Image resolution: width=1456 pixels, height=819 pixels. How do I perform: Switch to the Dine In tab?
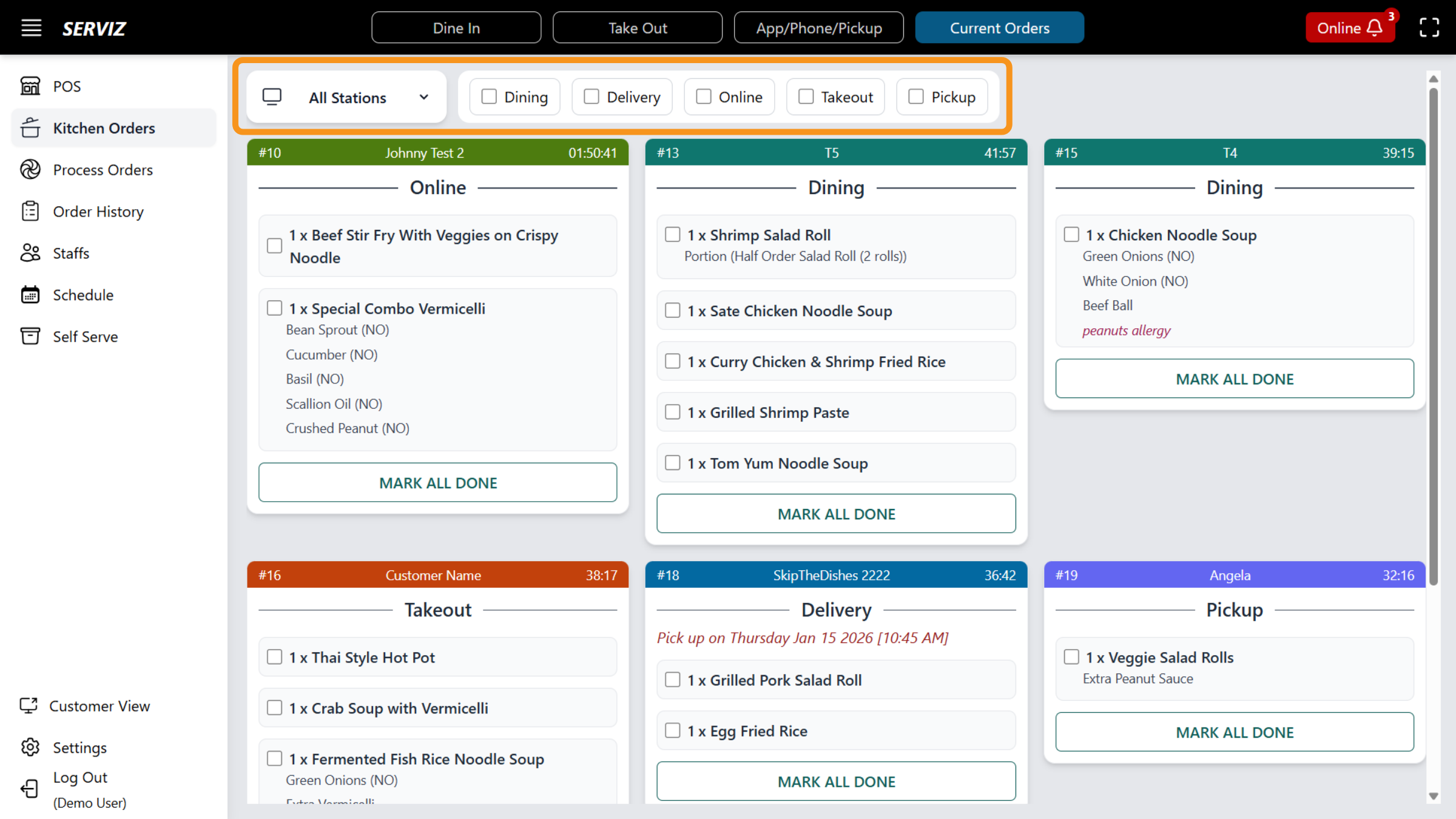point(456,28)
